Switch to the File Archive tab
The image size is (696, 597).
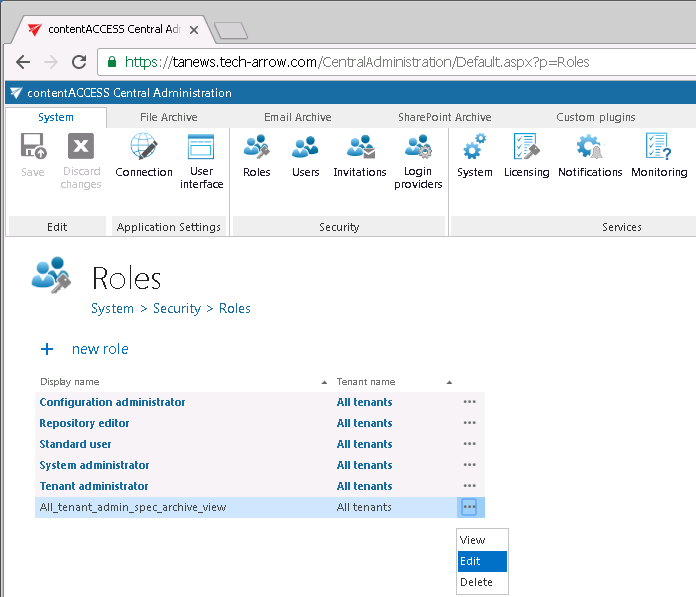168,117
